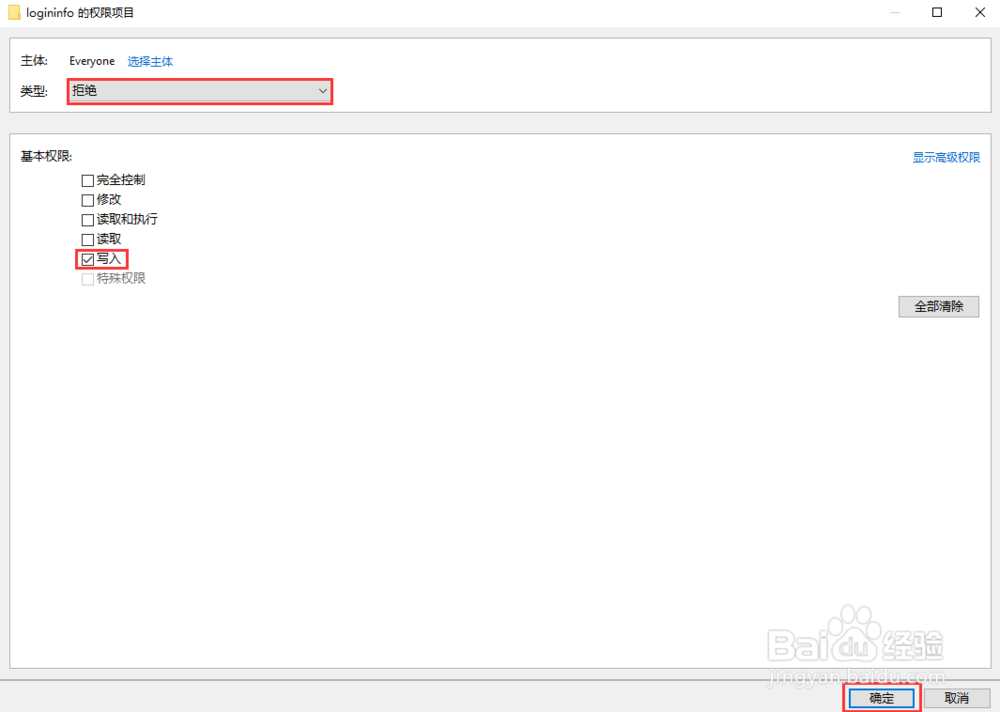Open 显示高级权限 advanced permissions link

(946, 158)
